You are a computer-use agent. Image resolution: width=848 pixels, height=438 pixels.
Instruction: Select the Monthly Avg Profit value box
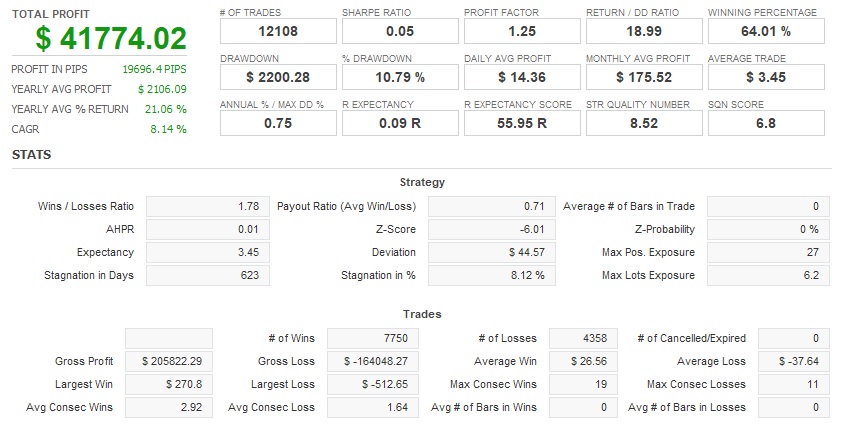click(x=644, y=77)
